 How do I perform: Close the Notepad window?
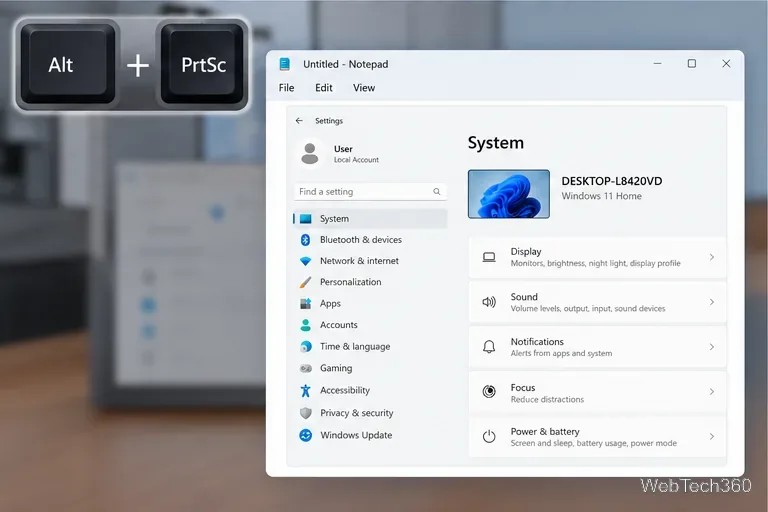click(726, 64)
